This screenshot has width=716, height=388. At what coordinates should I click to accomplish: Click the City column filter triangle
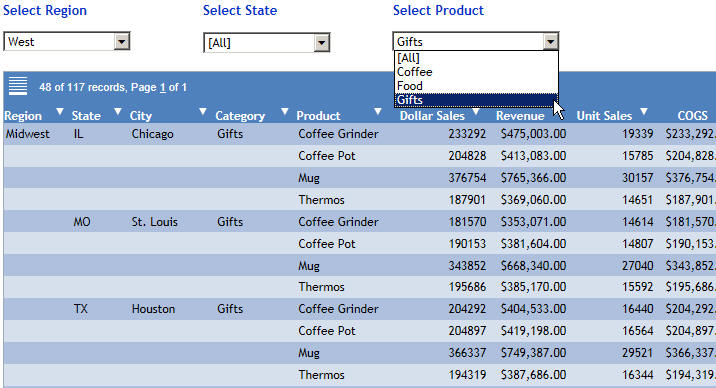click(x=203, y=111)
